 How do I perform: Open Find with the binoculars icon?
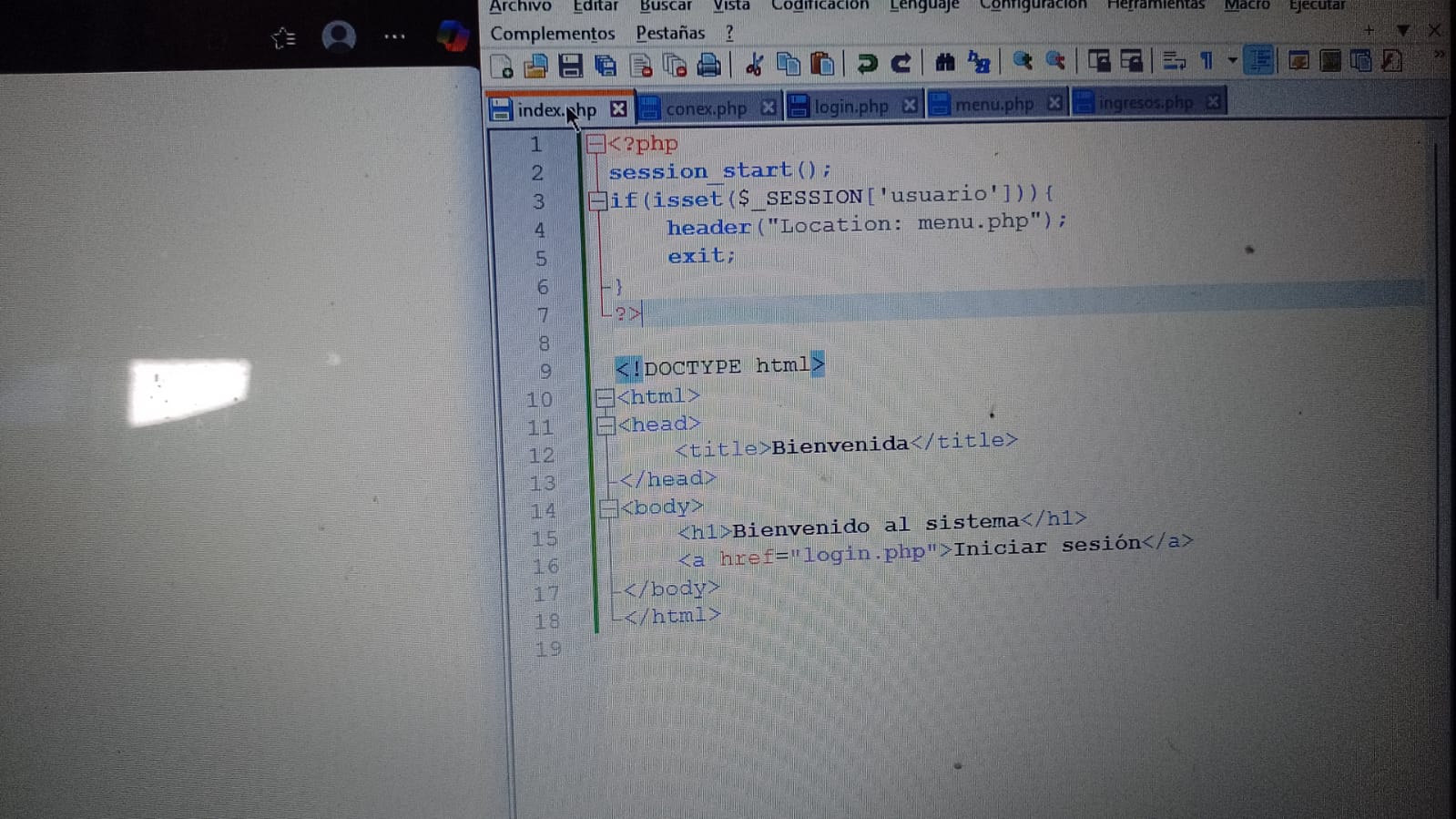(944, 62)
